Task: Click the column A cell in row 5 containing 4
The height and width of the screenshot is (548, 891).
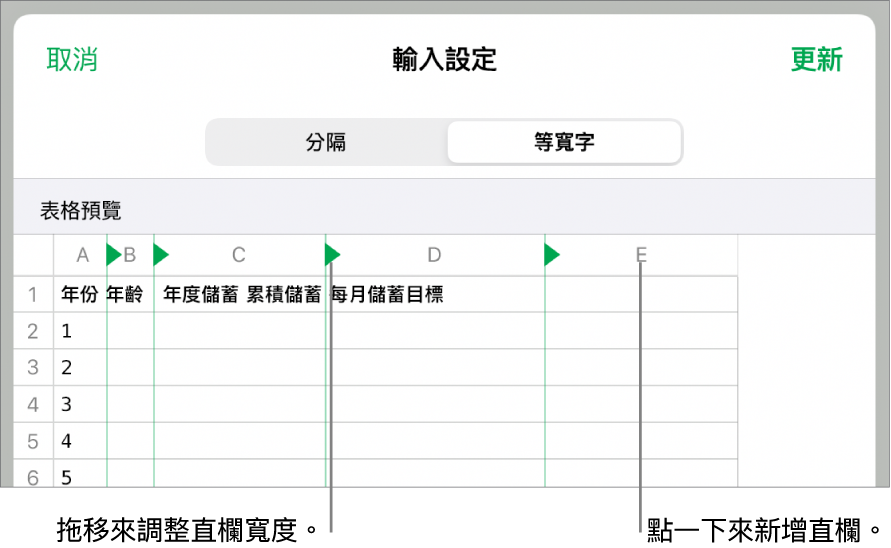Action: point(80,441)
